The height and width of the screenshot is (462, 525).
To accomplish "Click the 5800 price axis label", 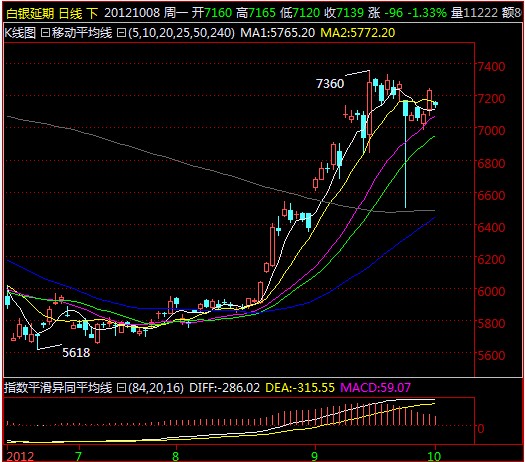I will (x=491, y=324).
